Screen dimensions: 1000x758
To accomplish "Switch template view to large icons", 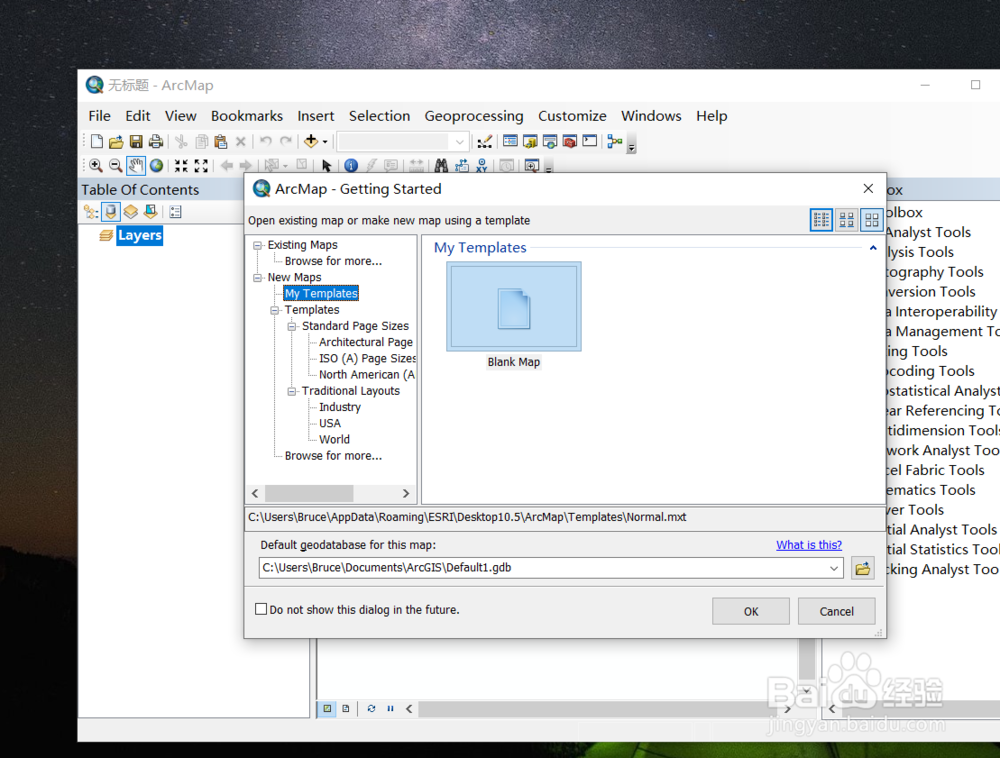I will pyautogui.click(x=872, y=220).
